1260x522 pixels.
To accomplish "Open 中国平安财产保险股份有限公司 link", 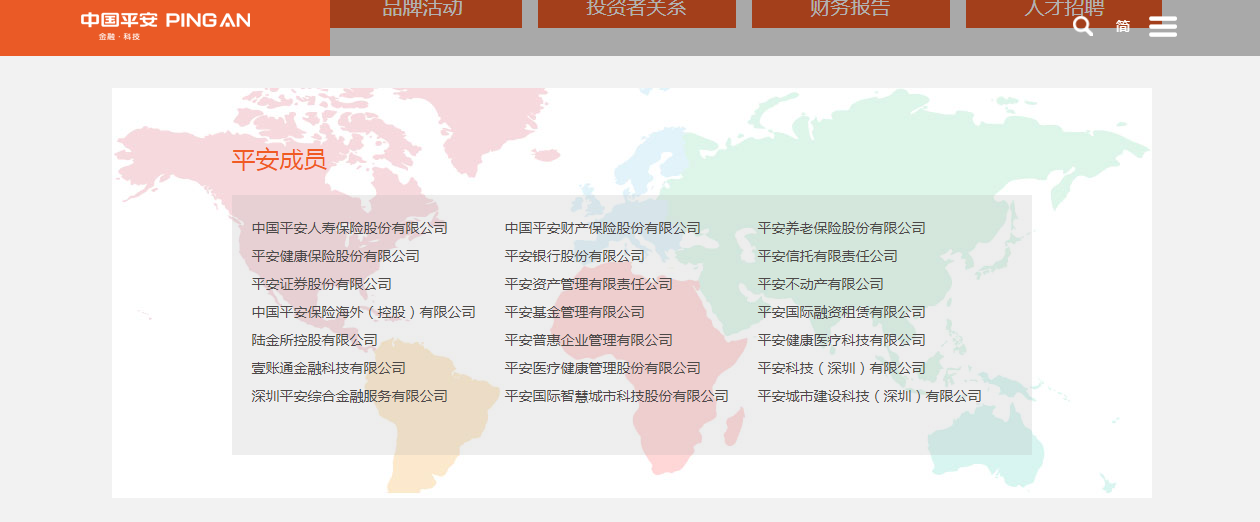I will [603, 228].
